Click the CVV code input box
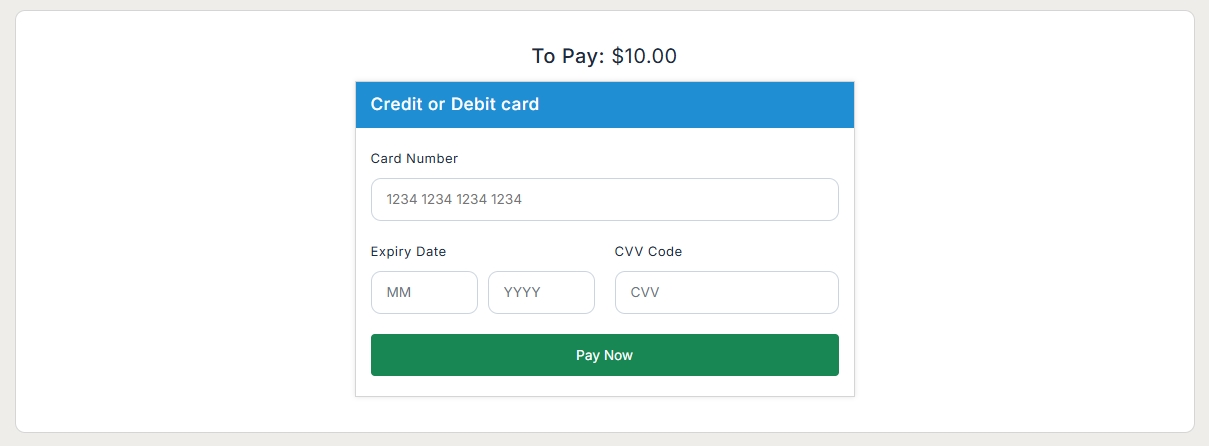The width and height of the screenshot is (1209, 446). 726,292
